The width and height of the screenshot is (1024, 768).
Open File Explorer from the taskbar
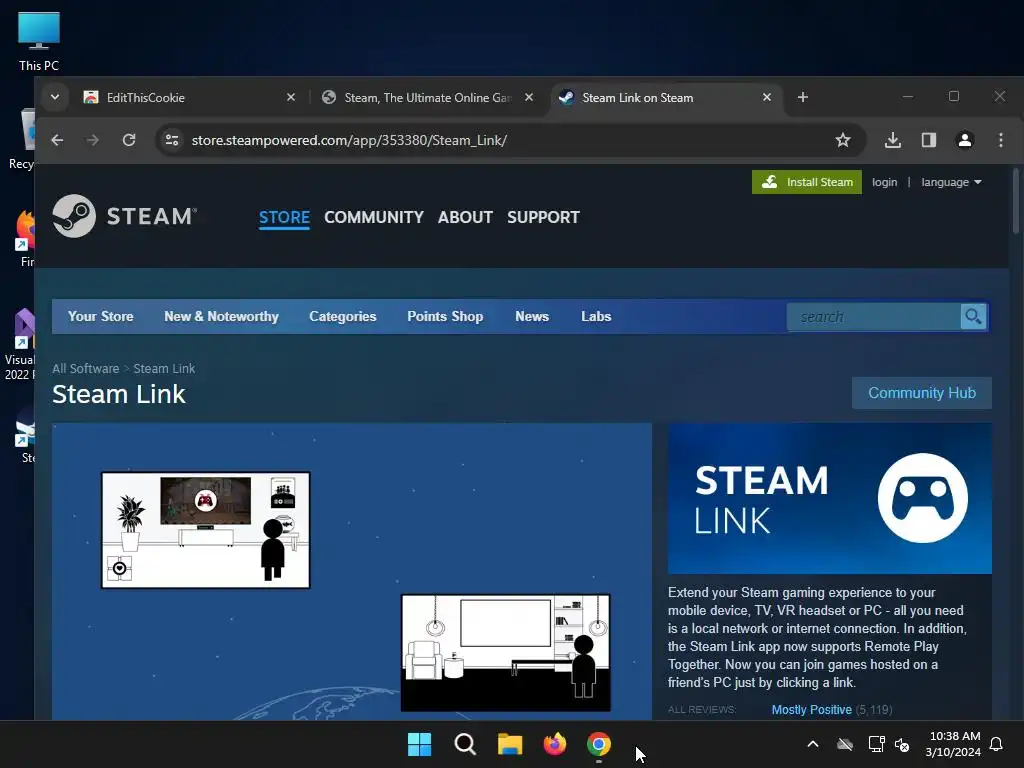pos(510,744)
